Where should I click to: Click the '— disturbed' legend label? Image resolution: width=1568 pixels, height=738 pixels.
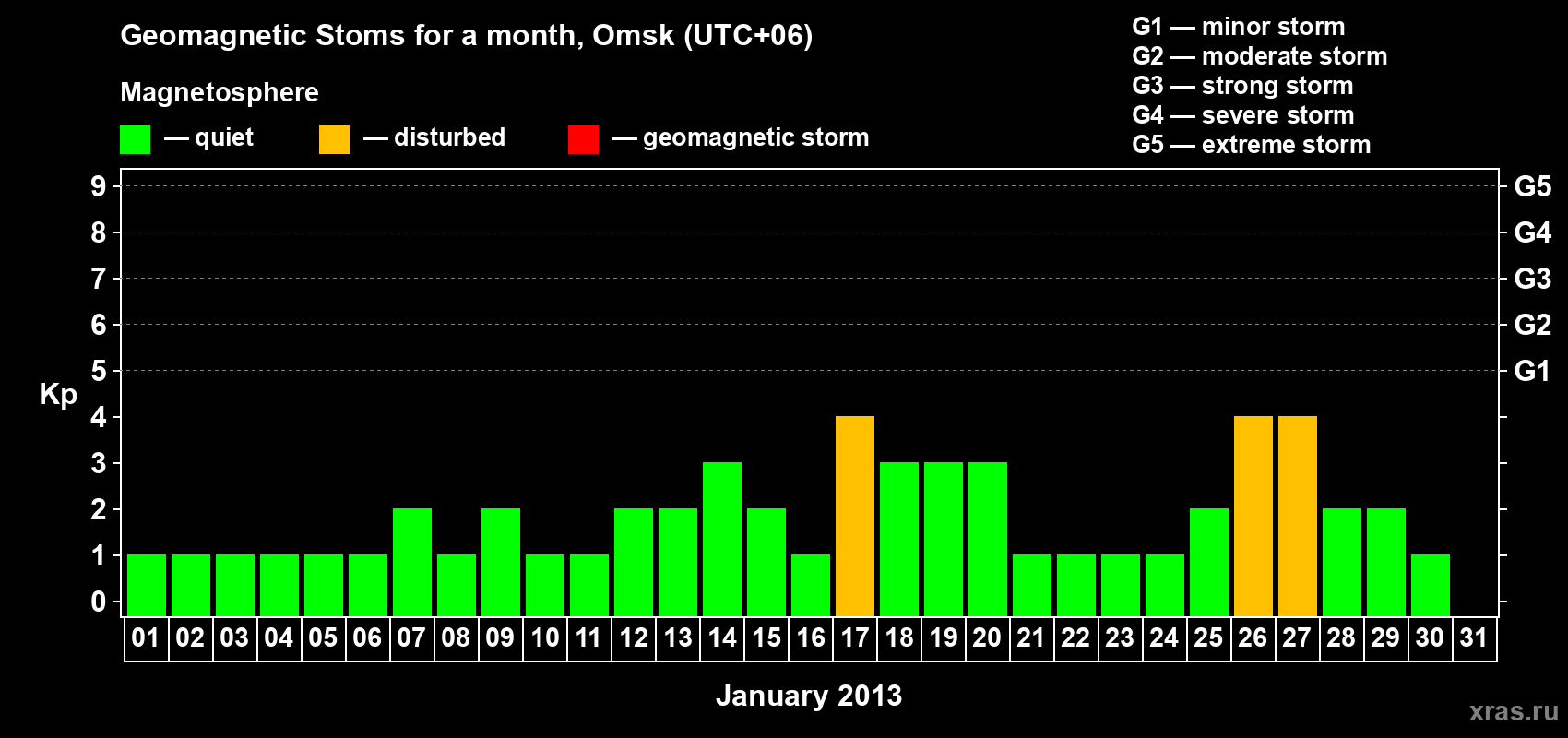[434, 137]
